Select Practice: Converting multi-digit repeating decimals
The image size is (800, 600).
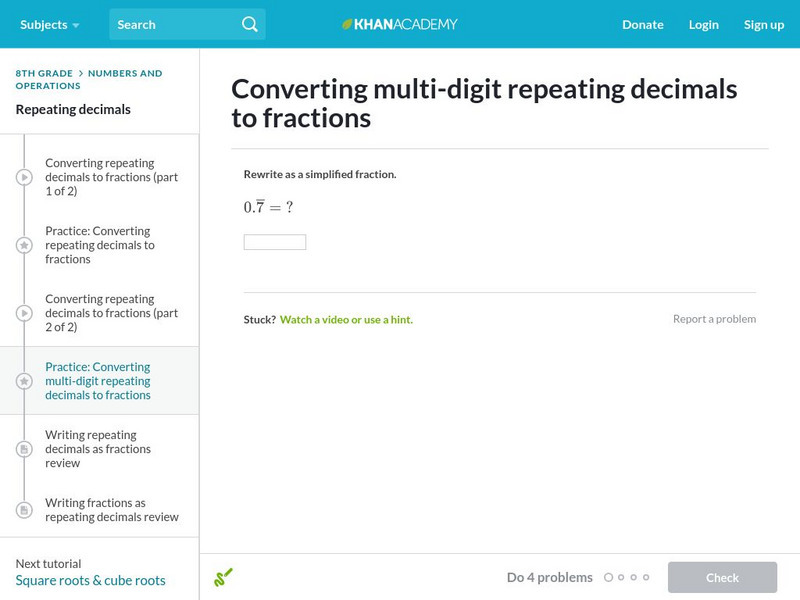98,381
